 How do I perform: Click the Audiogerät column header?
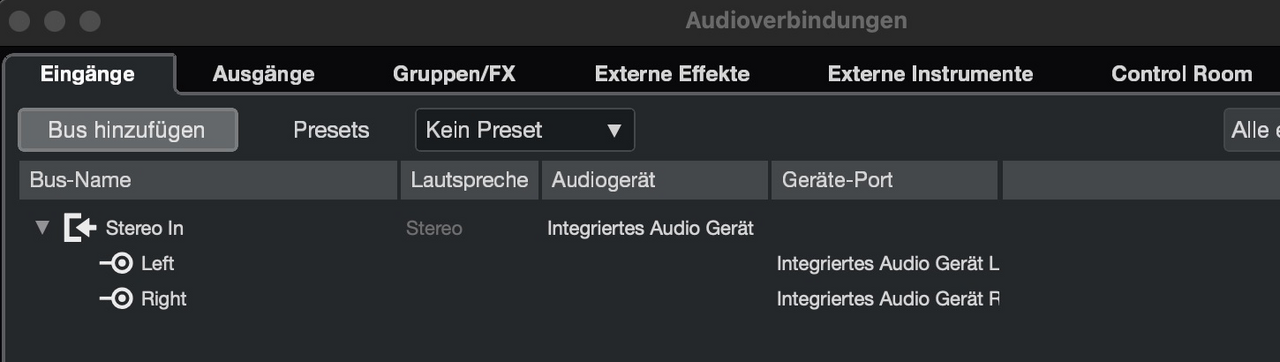click(655, 180)
